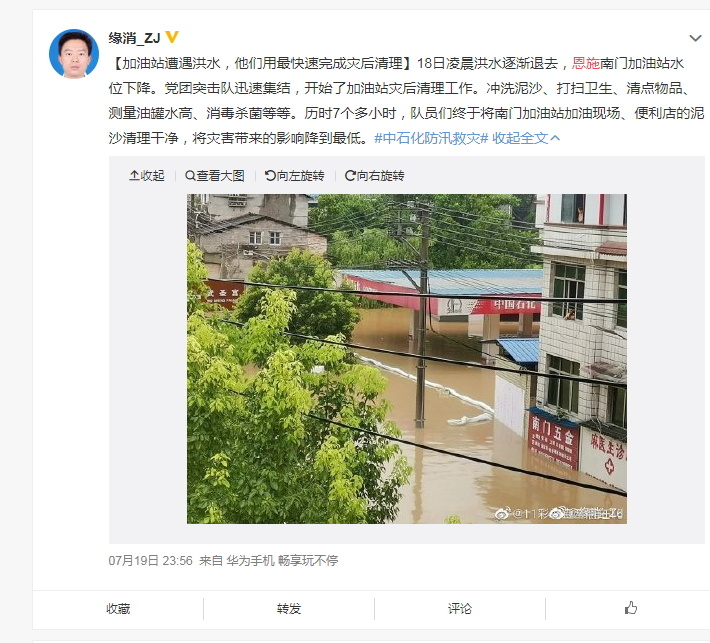
Task: Rotate the photo right with 向右旋转
Action: [374, 176]
